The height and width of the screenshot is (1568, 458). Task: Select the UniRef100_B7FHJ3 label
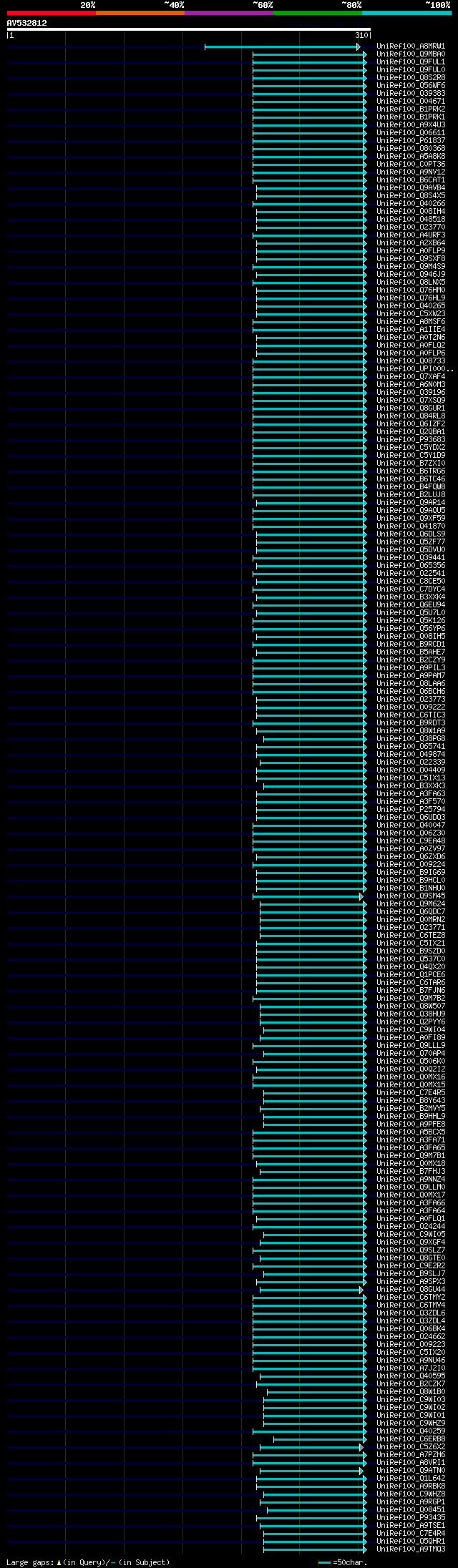411,1172
